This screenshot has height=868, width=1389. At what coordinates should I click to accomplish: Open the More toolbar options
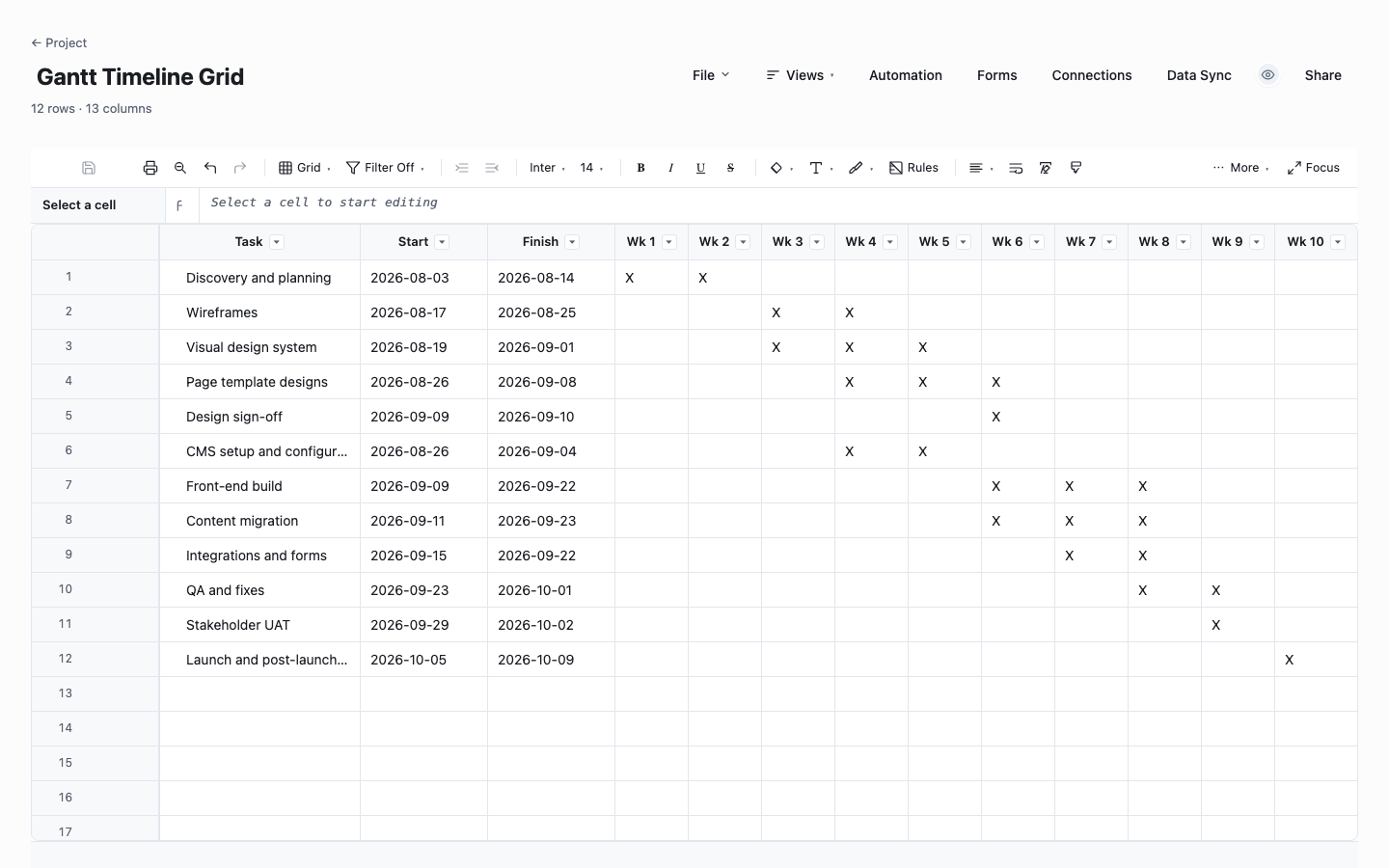pyautogui.click(x=1240, y=168)
